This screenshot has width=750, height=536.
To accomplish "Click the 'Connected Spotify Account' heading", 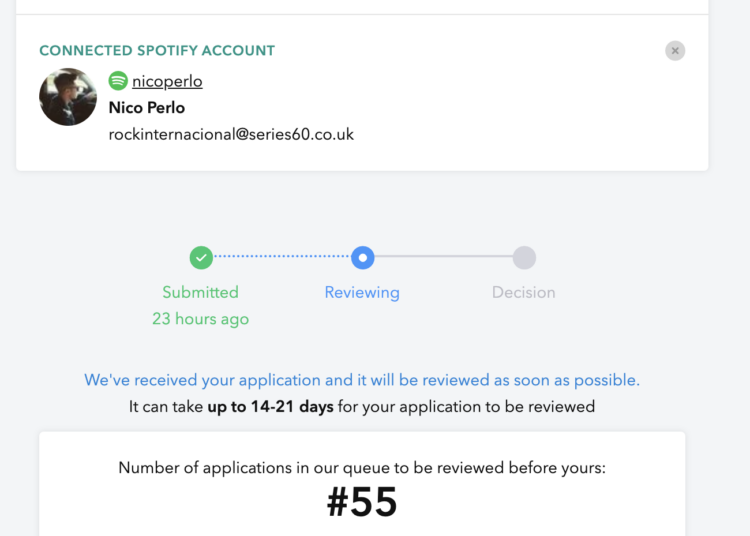I will pos(156,50).
